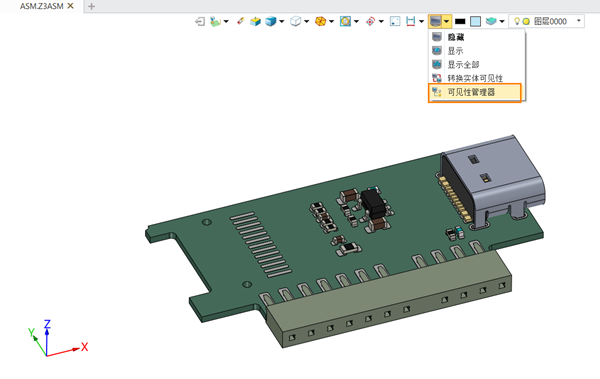Screen dimensions: 600x379
Task: Add a new tab with plus button
Action: 91,6
